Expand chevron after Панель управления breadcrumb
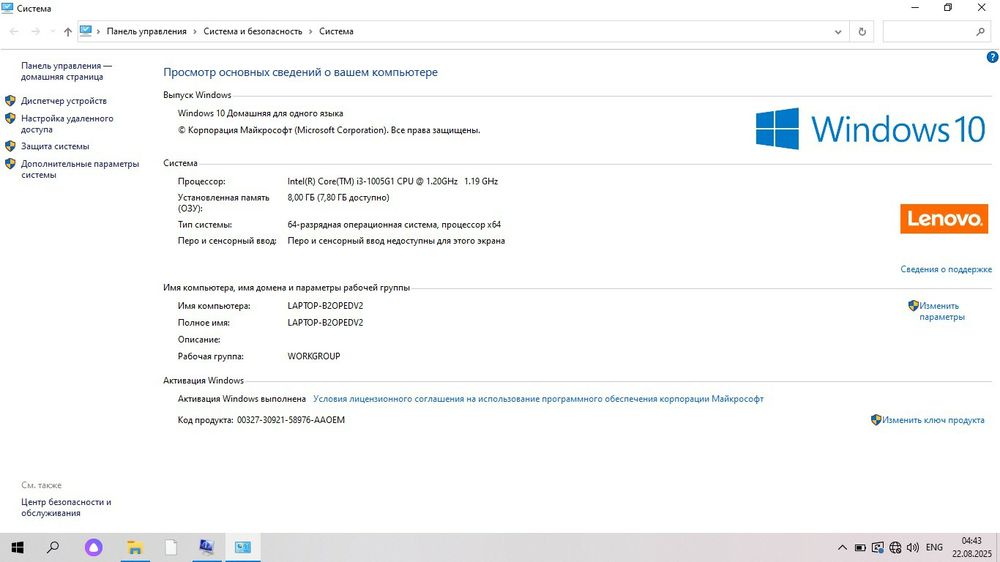The height and width of the screenshot is (562, 1000). 195,31
